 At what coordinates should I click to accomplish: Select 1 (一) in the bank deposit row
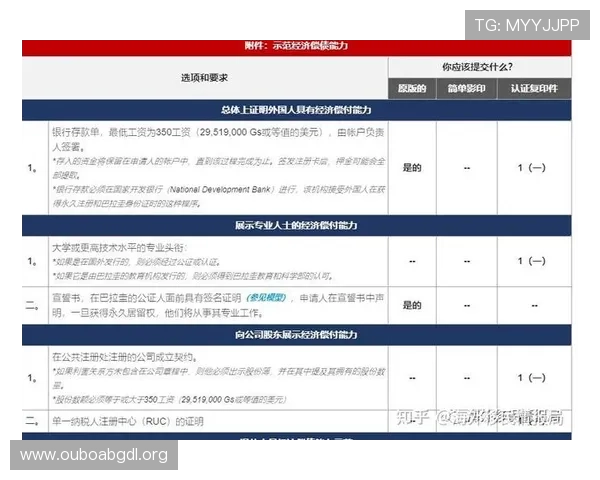[532, 168]
